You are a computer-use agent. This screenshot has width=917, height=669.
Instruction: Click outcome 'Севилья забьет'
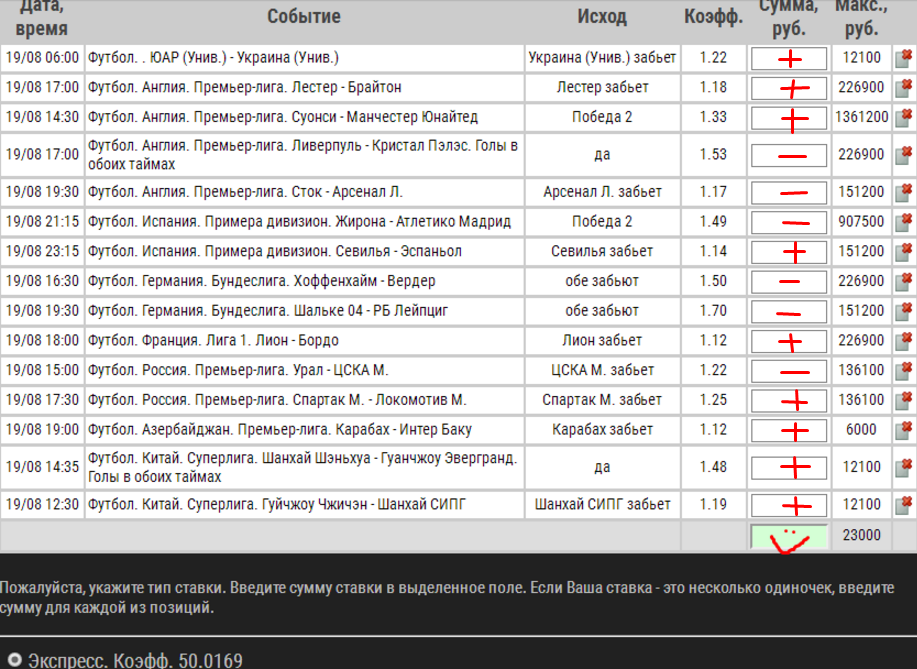click(602, 251)
